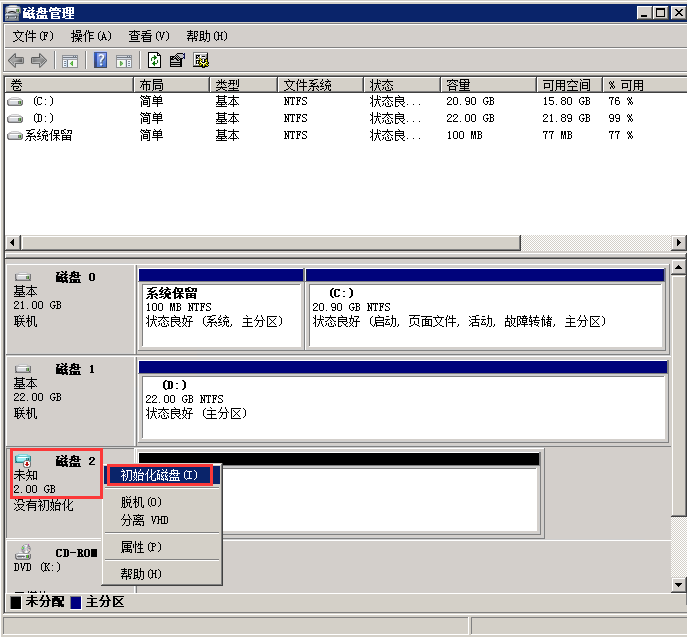Toggle the console tree pane toolbar icon

tap(70, 61)
